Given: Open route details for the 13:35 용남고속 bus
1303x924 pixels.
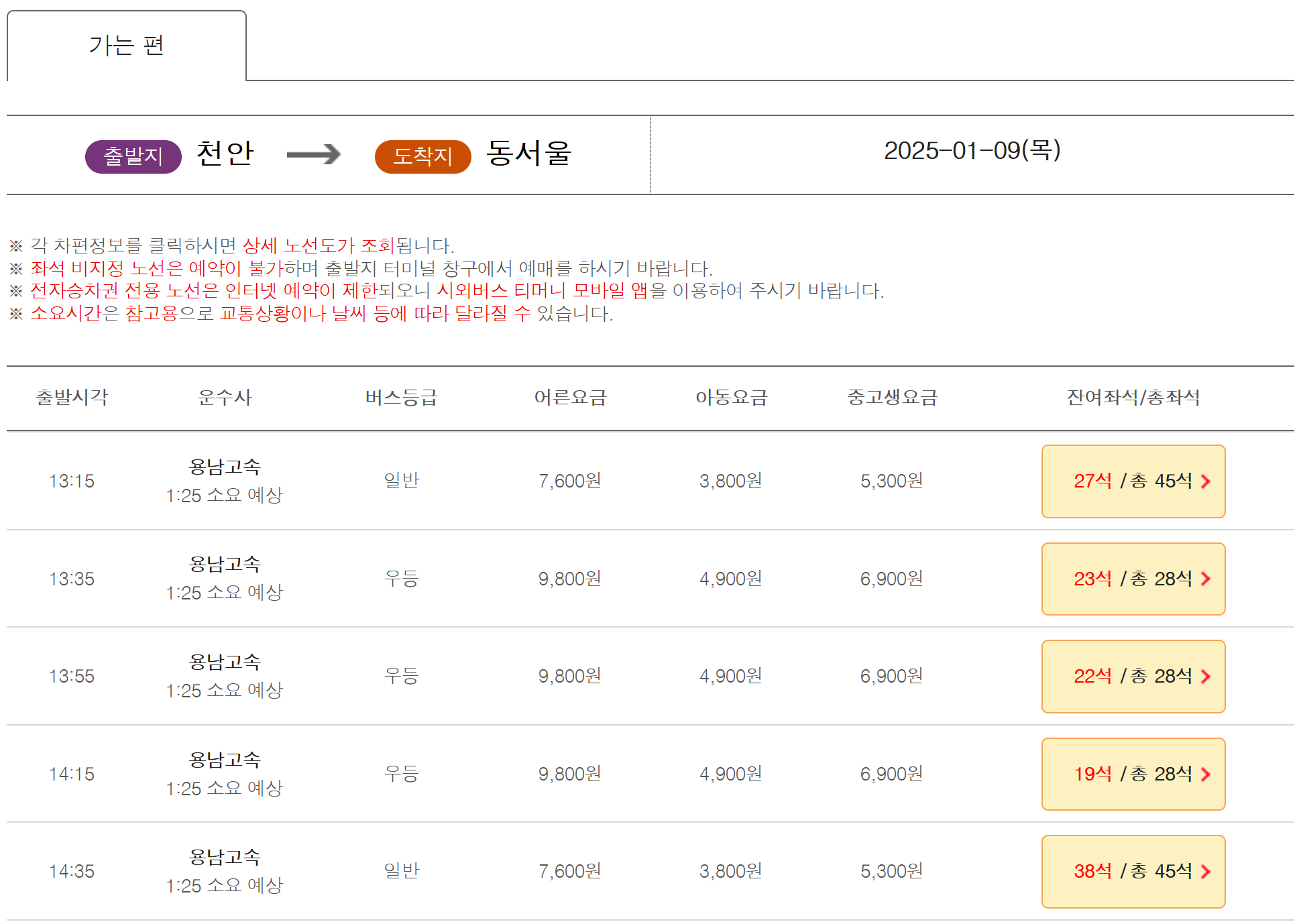Looking at the screenshot, I should 225,565.
